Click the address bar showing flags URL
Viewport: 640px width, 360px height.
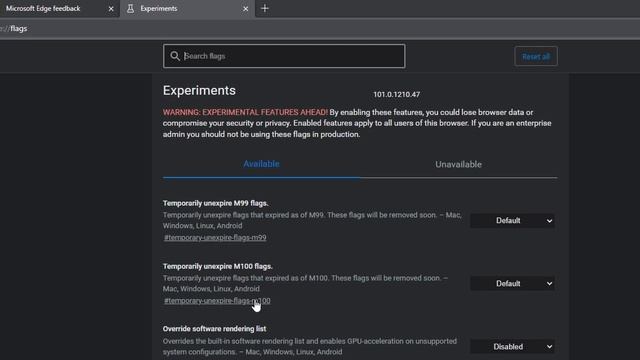[320, 29]
